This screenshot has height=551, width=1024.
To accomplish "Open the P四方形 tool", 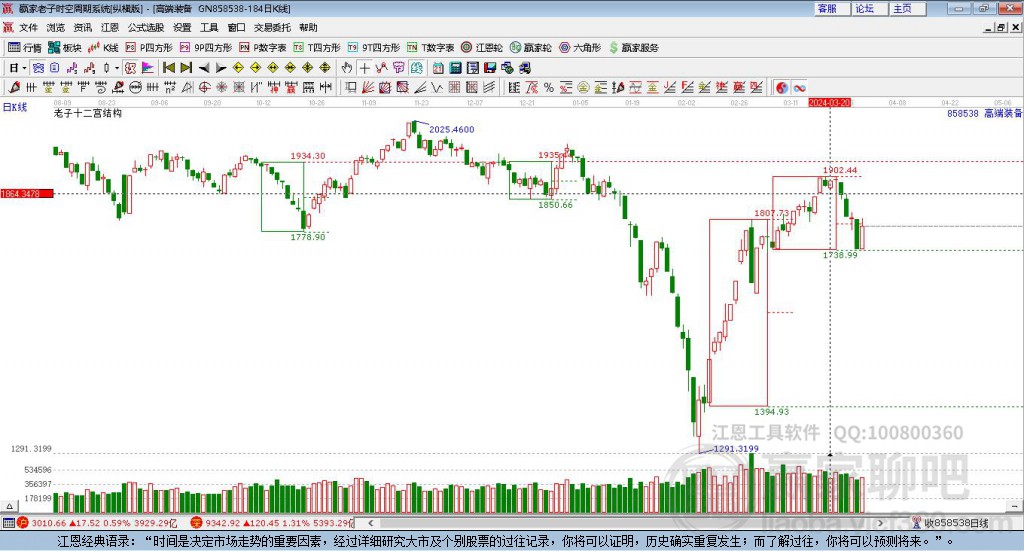I will 149,48.
